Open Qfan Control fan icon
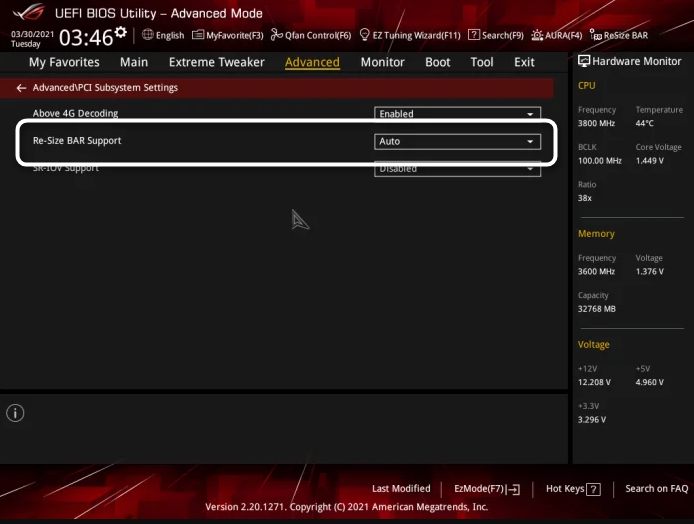The image size is (694, 524). click(277, 35)
